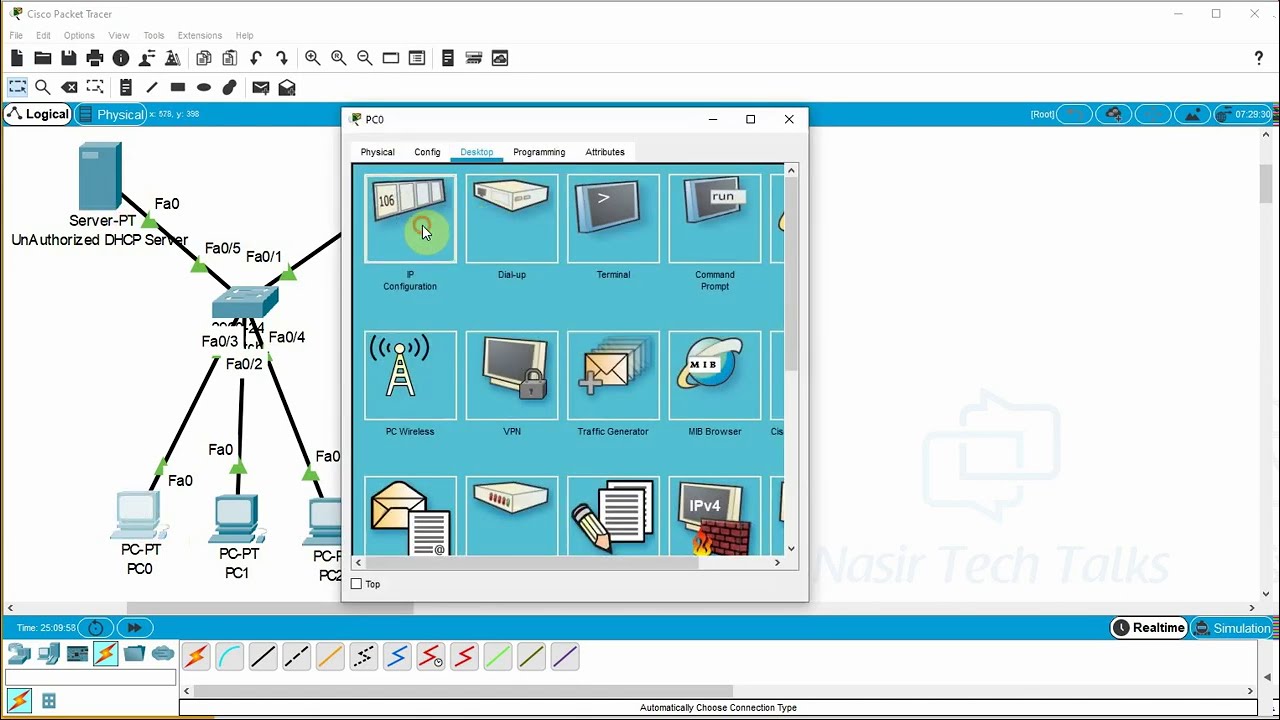
Task: Select the Draw Ellipse tool
Action: [x=204, y=87]
